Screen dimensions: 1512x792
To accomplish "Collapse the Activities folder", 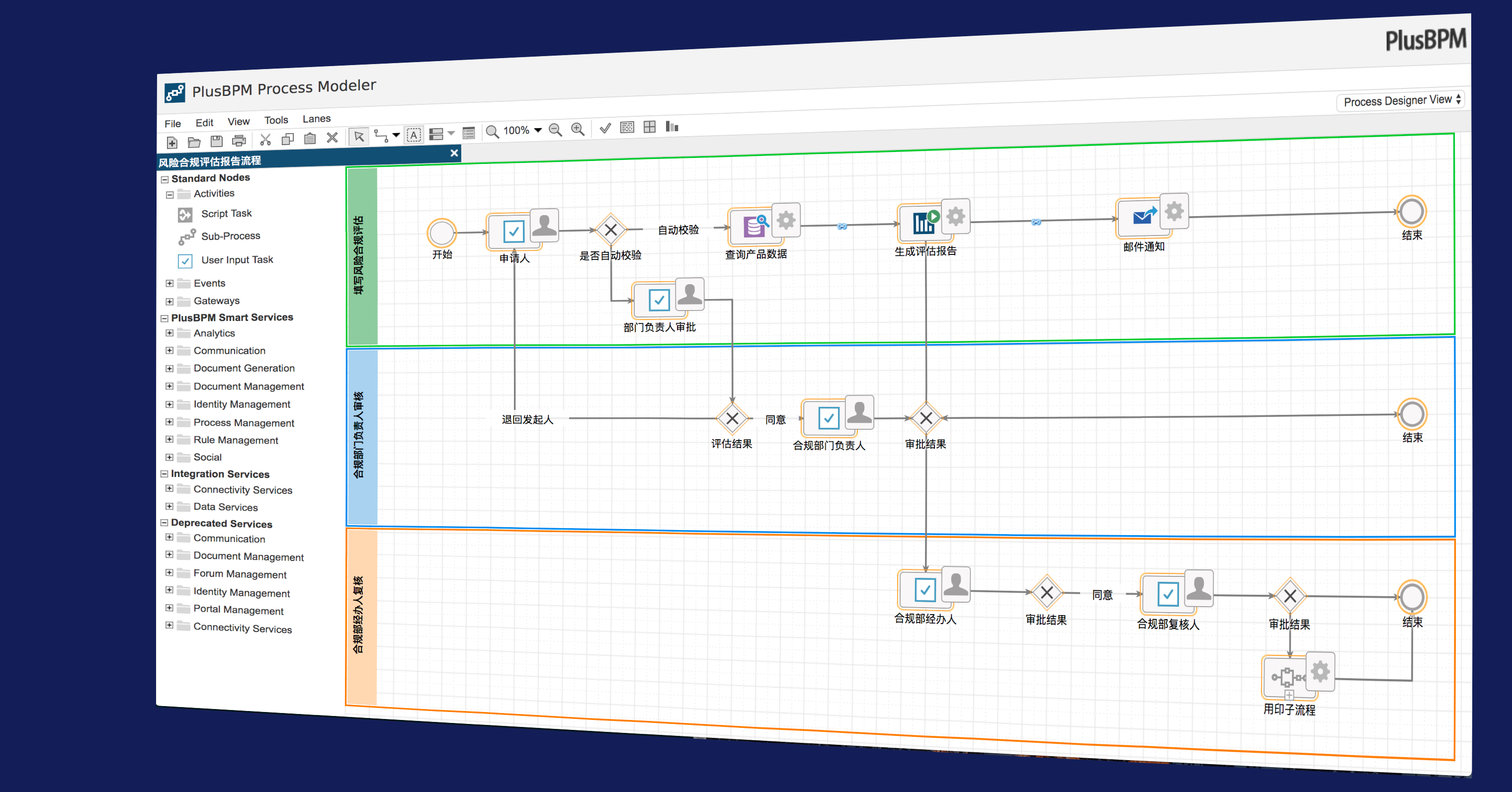I will coord(169,195).
